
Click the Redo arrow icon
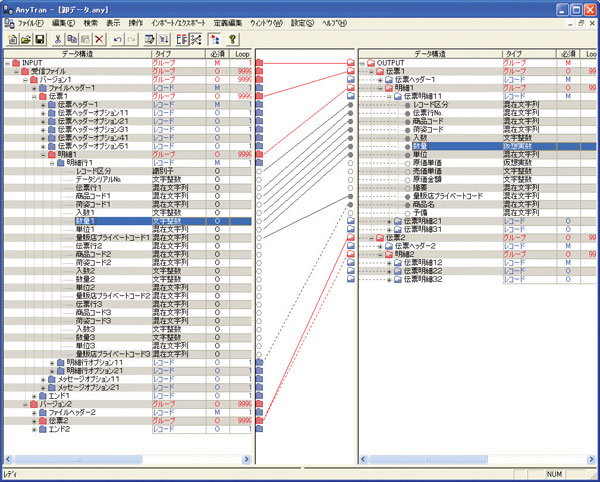[x=131, y=39]
